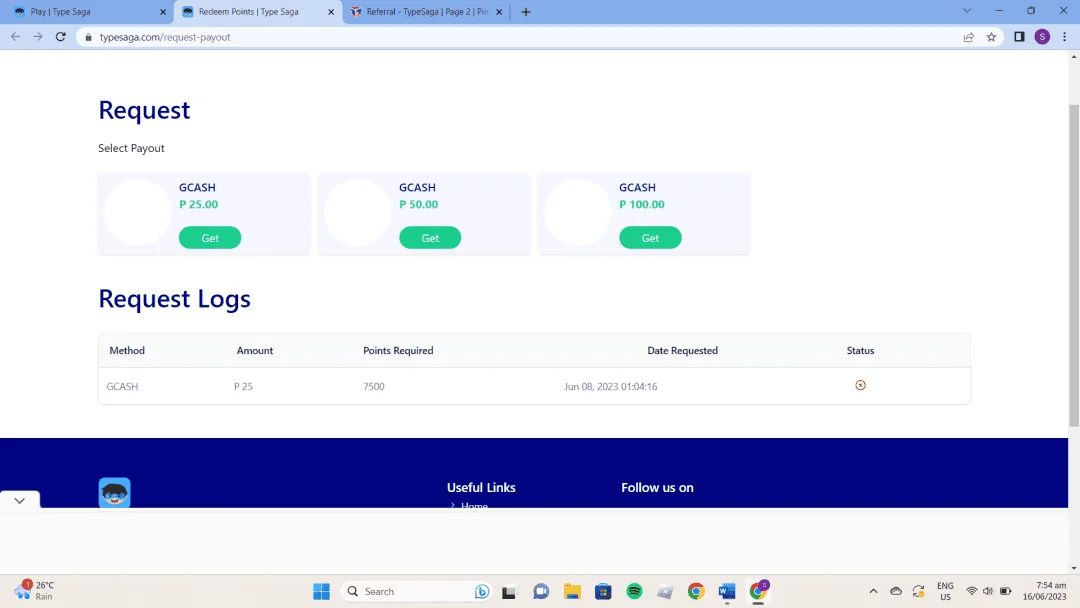Open Bing chat icon in search box
This screenshot has width=1080, height=608.
[x=482, y=591]
